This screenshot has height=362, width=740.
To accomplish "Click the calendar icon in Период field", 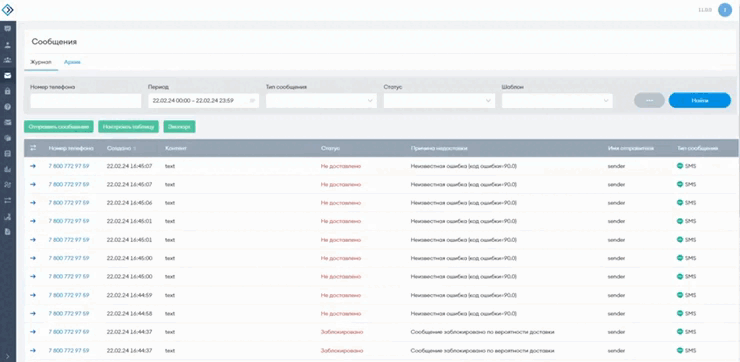I will [x=252, y=101].
